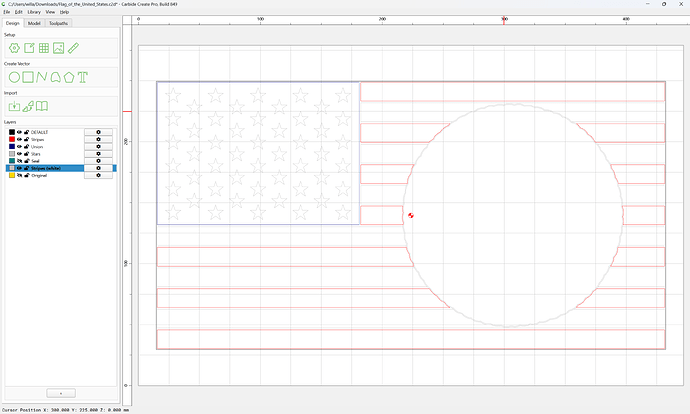Open the Help menu

64,12
